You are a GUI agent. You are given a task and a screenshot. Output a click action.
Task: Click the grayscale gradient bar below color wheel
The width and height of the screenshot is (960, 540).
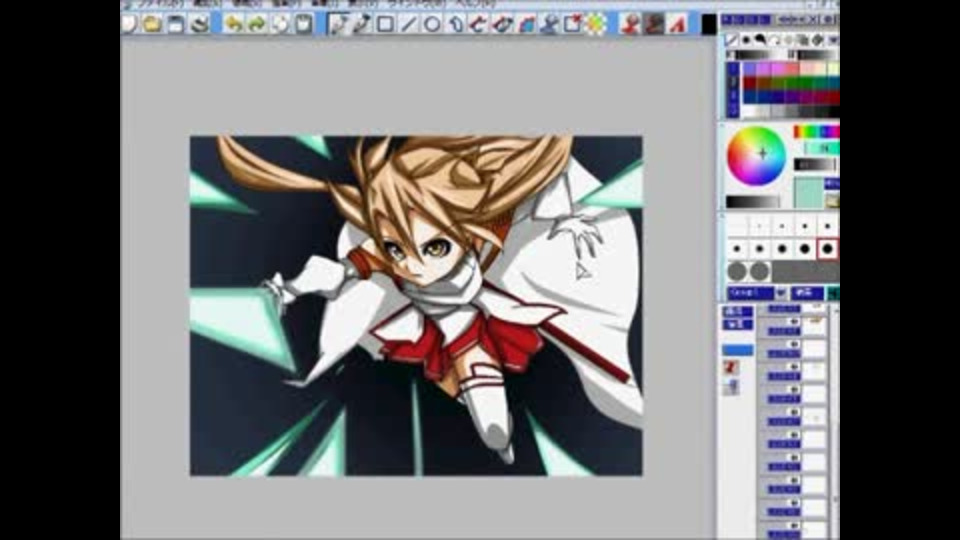pyautogui.click(x=752, y=202)
